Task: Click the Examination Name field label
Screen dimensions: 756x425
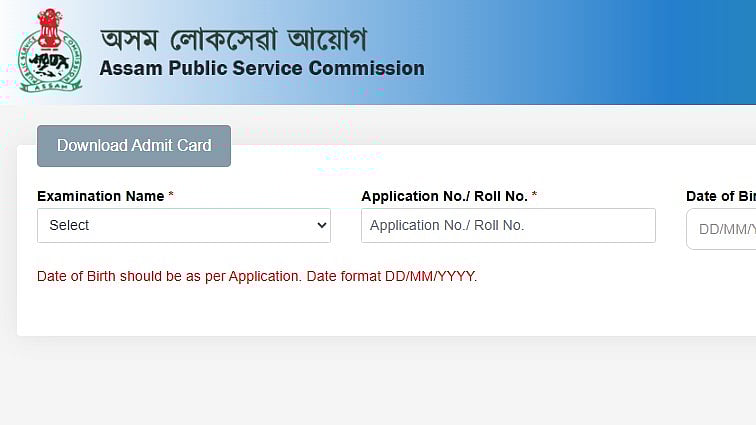Action: 100,196
